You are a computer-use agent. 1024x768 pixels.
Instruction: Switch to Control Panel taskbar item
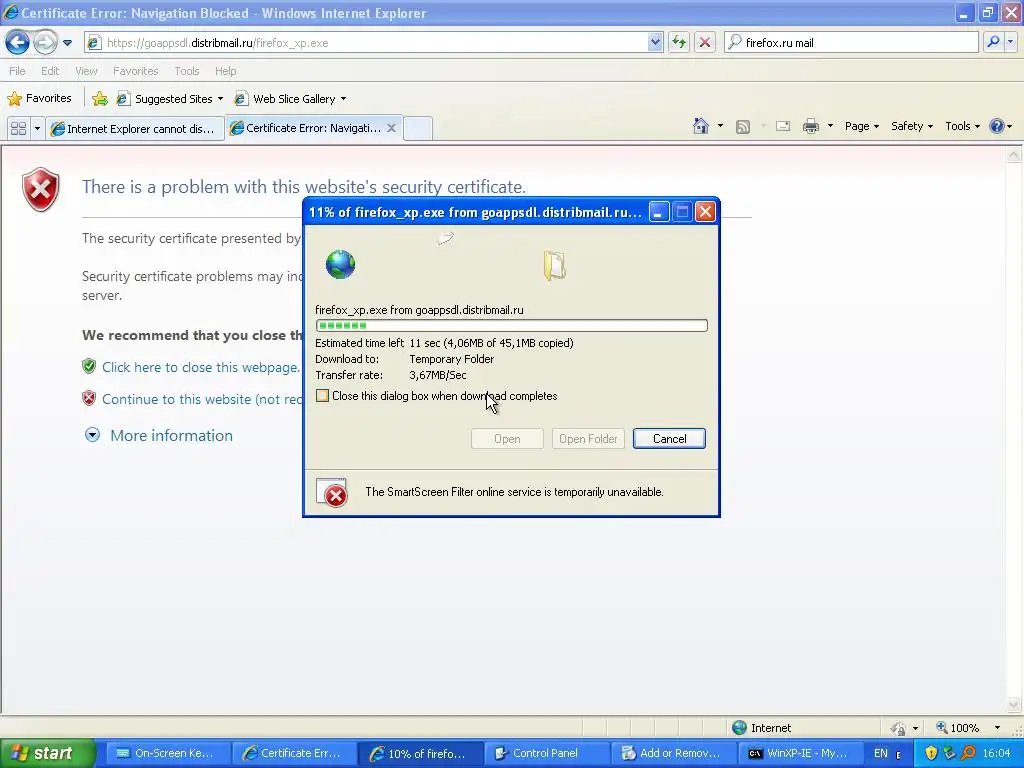pyautogui.click(x=548, y=753)
